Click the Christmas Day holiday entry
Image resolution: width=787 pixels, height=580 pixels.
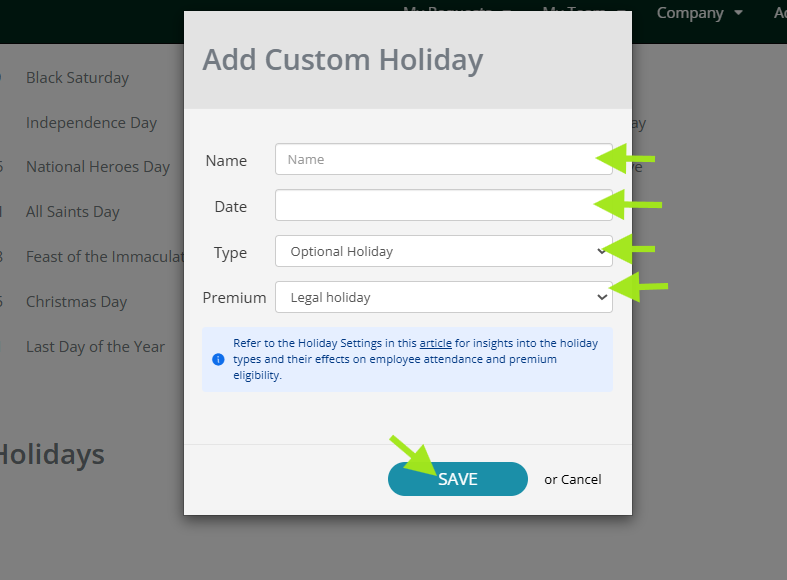(76, 302)
